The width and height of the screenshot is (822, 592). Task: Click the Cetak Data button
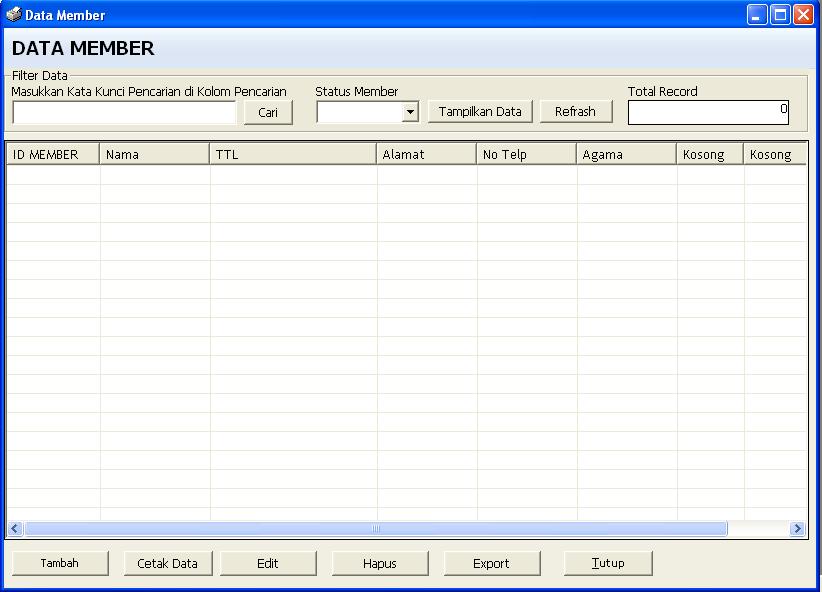pos(167,563)
